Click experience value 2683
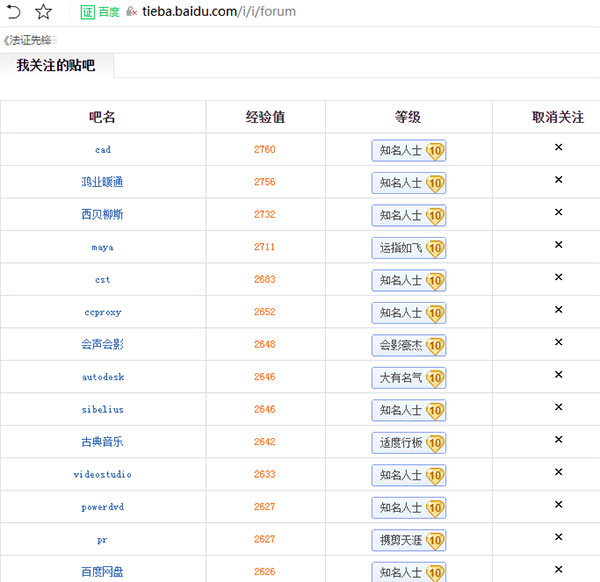 click(x=265, y=279)
